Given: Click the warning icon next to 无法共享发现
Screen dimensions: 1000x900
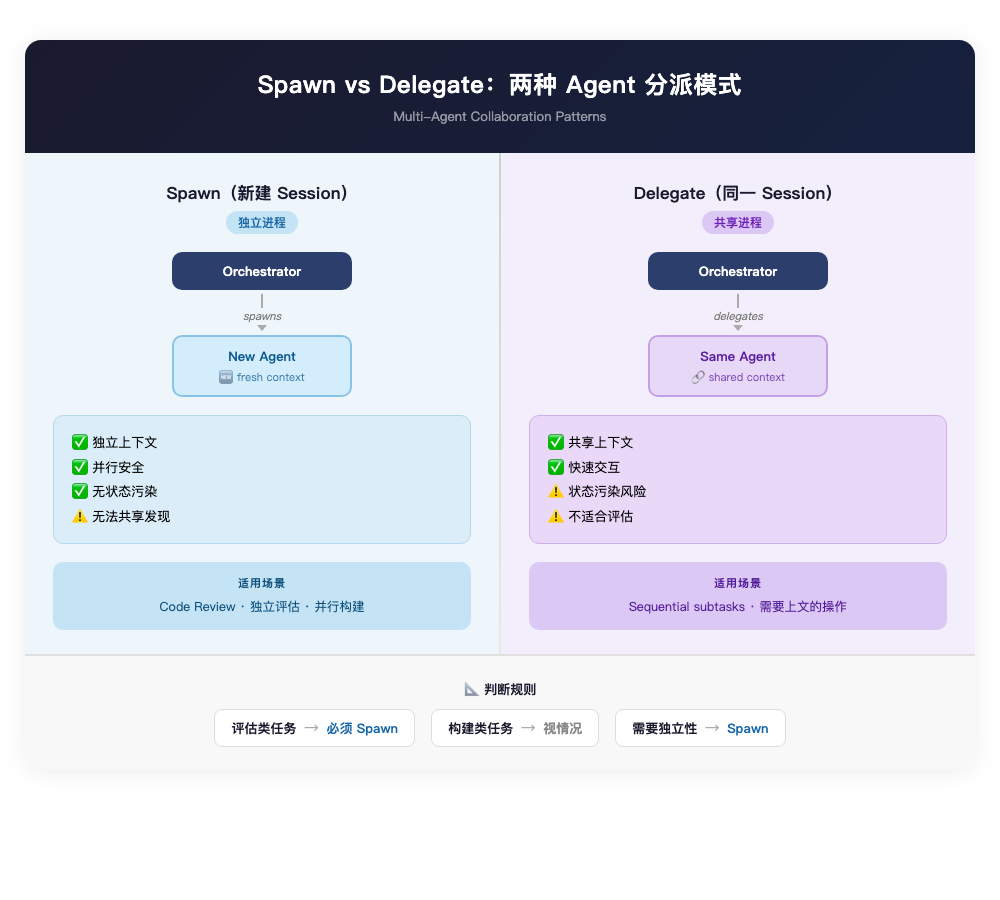Looking at the screenshot, I should click(80, 517).
